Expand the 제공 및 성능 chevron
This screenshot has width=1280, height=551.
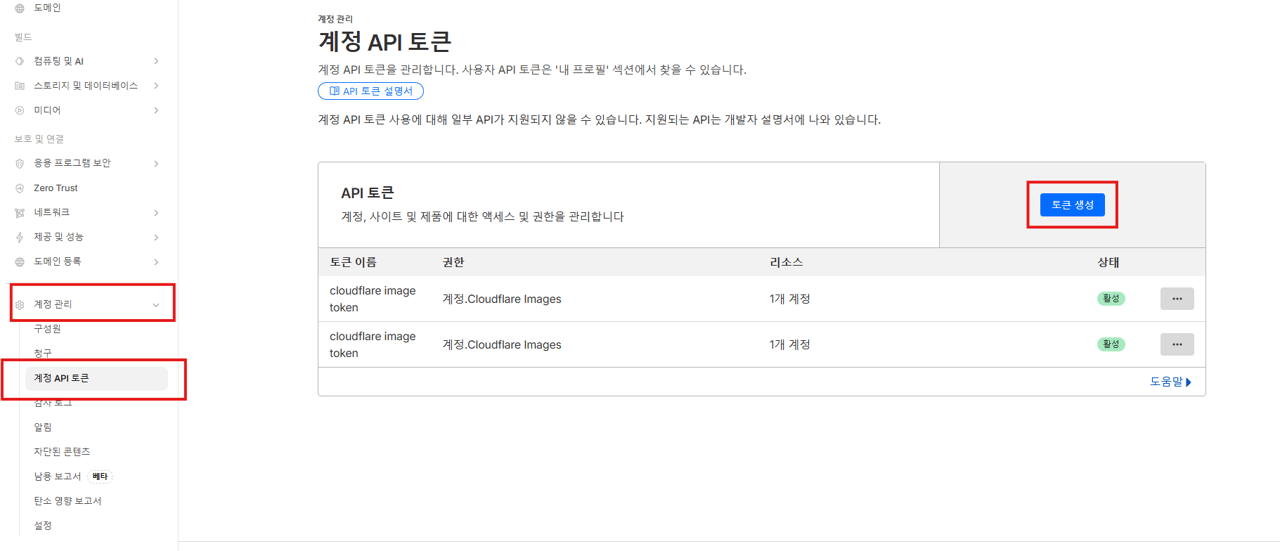click(156, 237)
